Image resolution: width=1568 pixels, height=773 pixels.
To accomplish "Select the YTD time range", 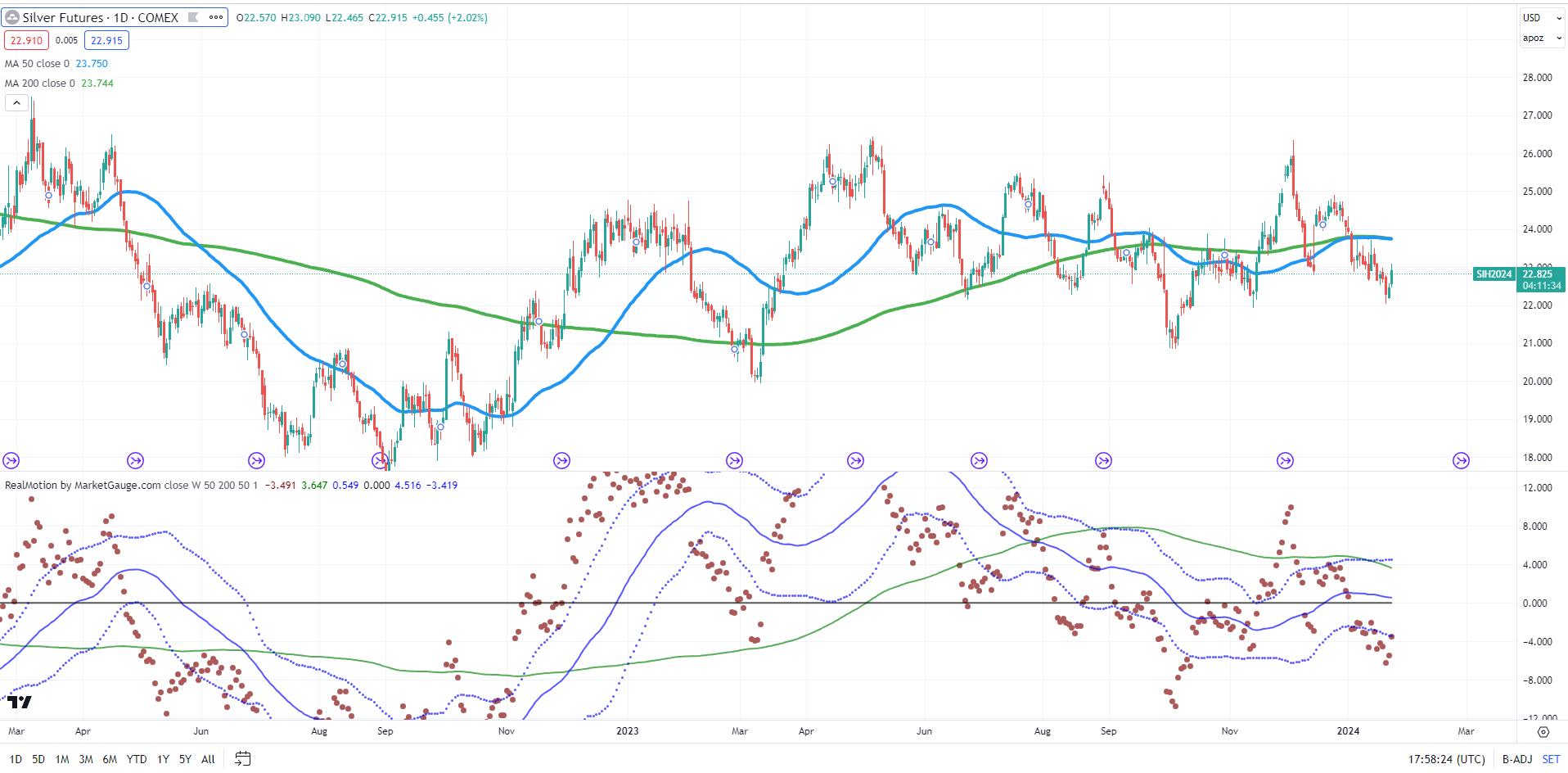I will [x=137, y=759].
